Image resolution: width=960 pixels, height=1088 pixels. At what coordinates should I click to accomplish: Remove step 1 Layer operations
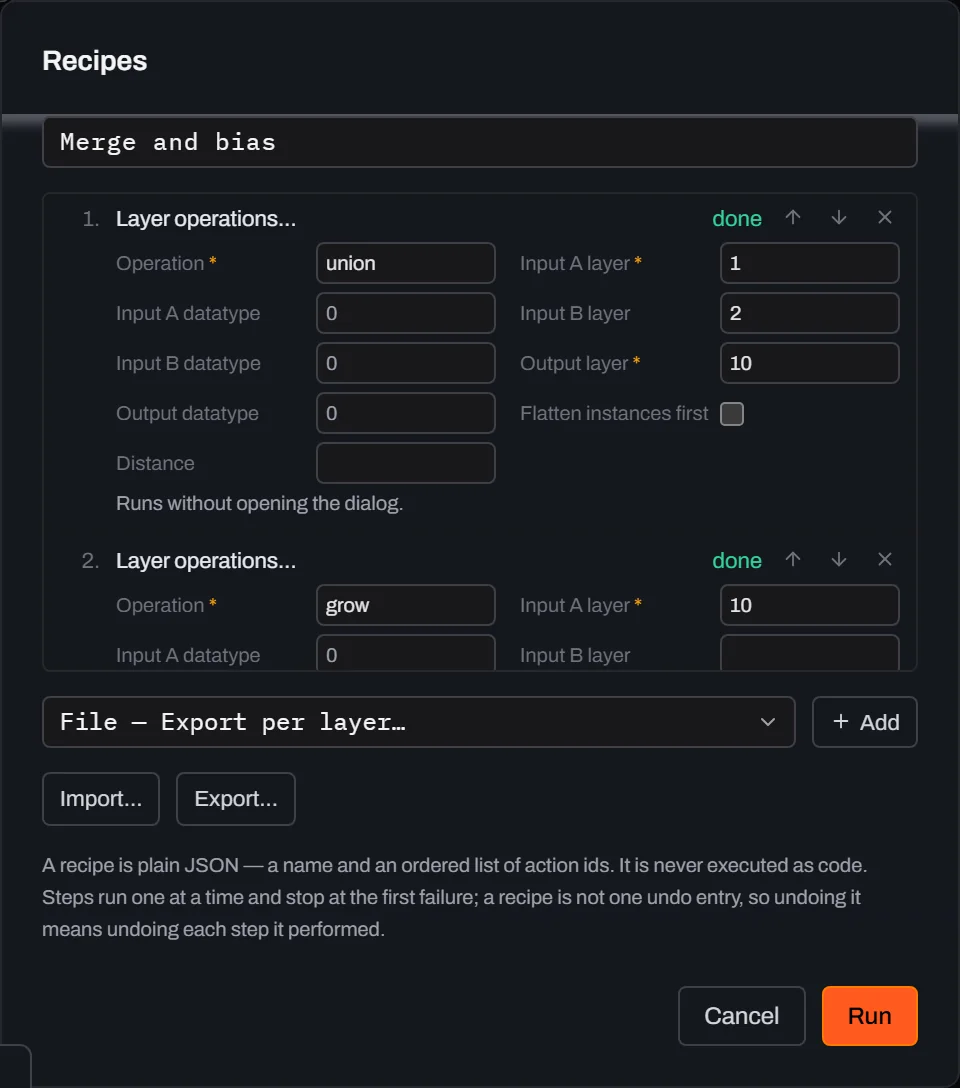[884, 218]
